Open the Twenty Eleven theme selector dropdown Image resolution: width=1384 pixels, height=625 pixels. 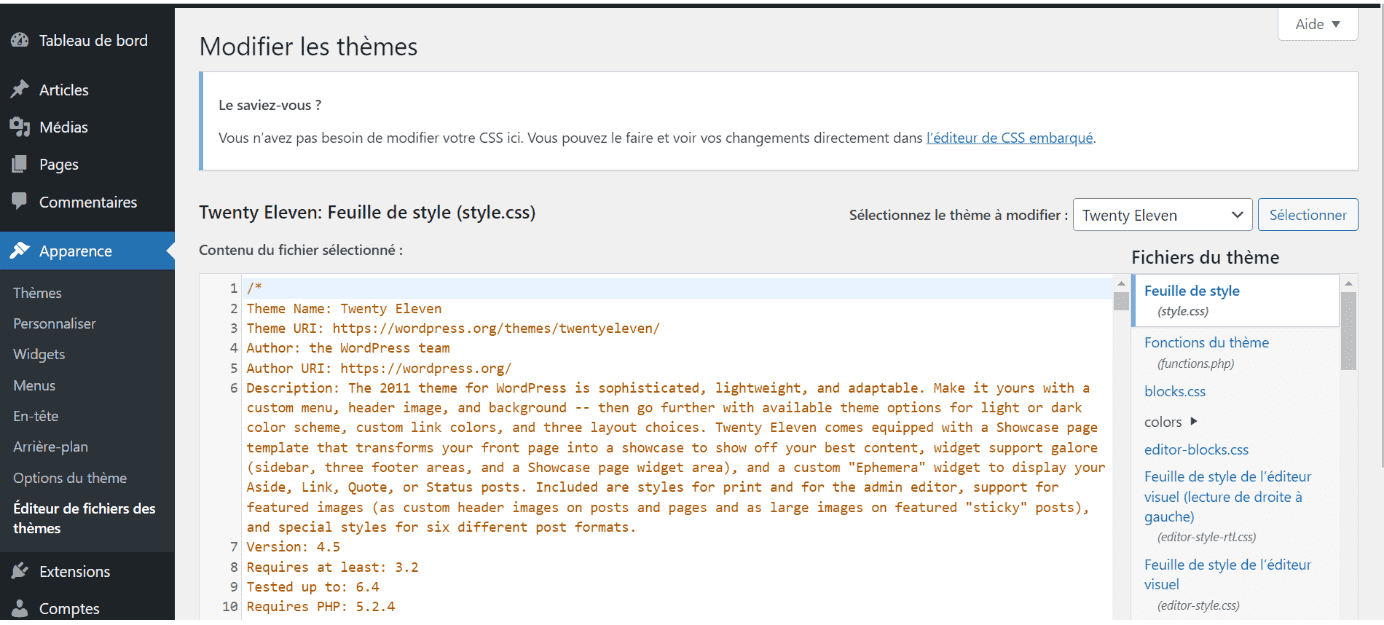(1162, 215)
